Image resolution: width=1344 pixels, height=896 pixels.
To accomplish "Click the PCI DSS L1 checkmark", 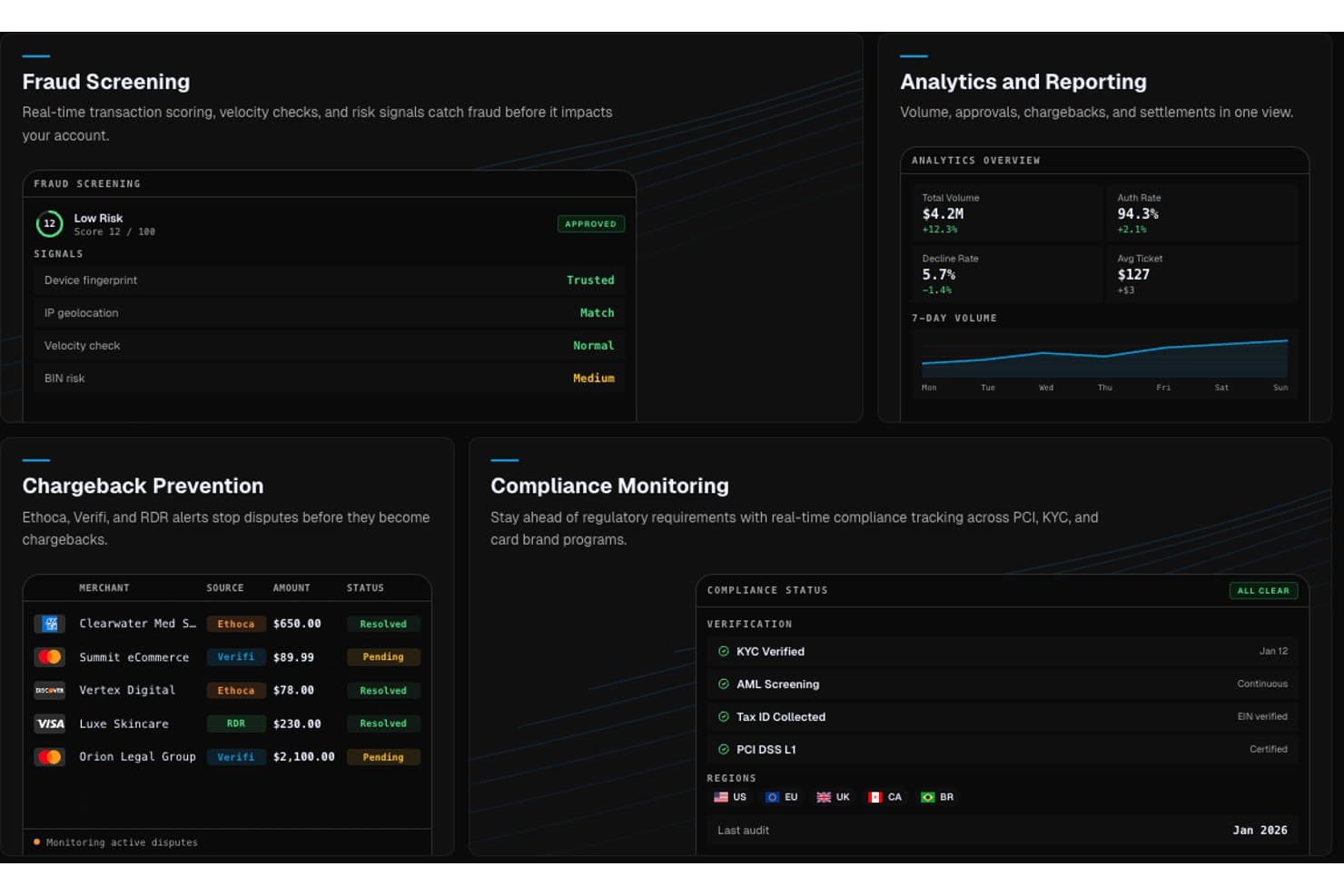I will coord(724,749).
